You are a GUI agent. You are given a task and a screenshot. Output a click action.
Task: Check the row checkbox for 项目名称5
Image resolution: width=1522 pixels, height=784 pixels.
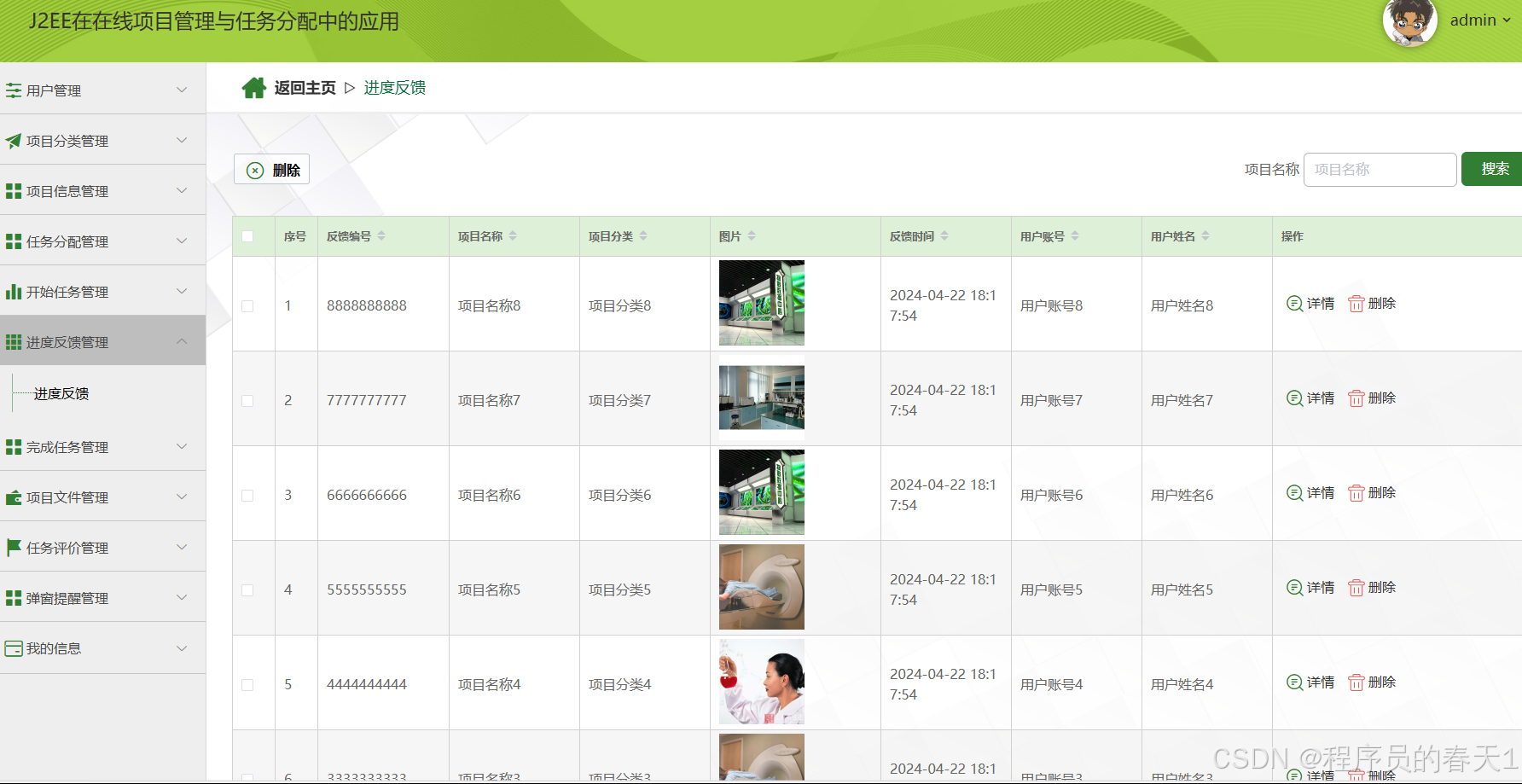click(247, 590)
